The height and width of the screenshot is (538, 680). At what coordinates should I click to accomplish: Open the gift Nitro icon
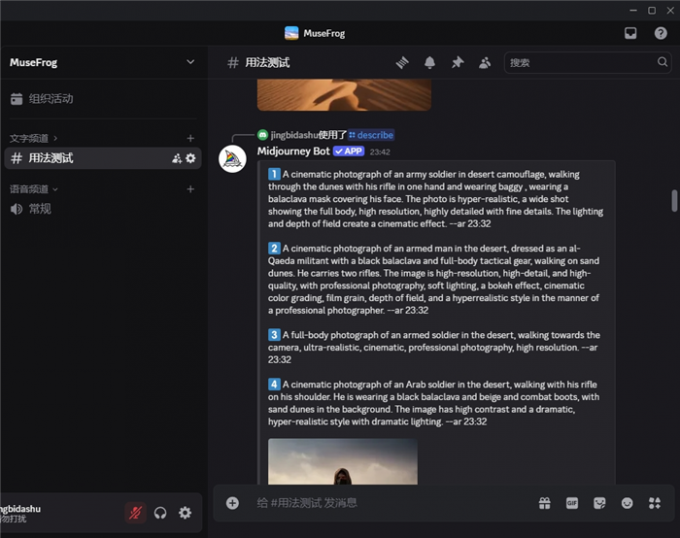coord(545,503)
